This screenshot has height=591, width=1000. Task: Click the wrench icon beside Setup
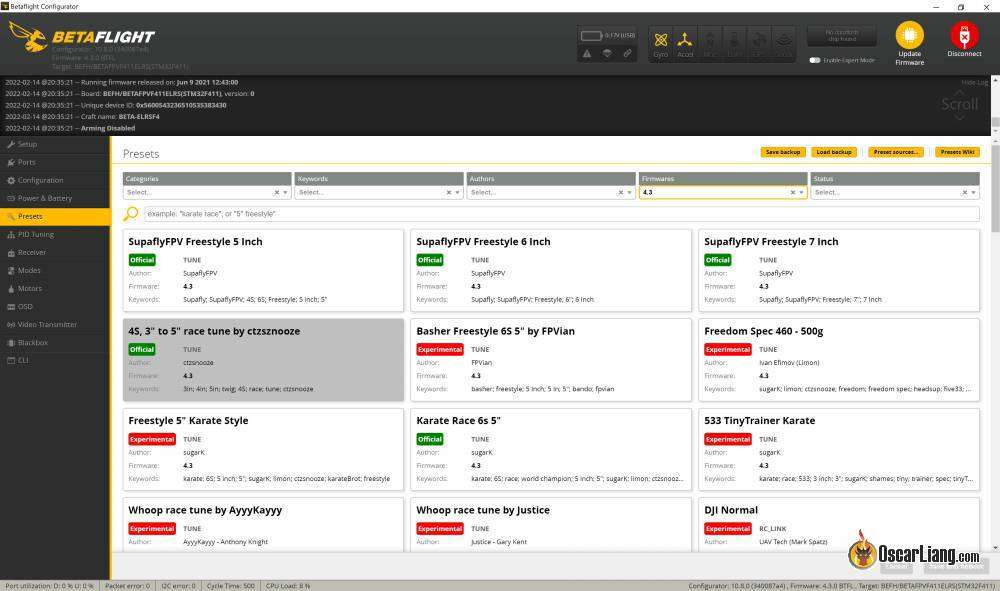pos(11,145)
